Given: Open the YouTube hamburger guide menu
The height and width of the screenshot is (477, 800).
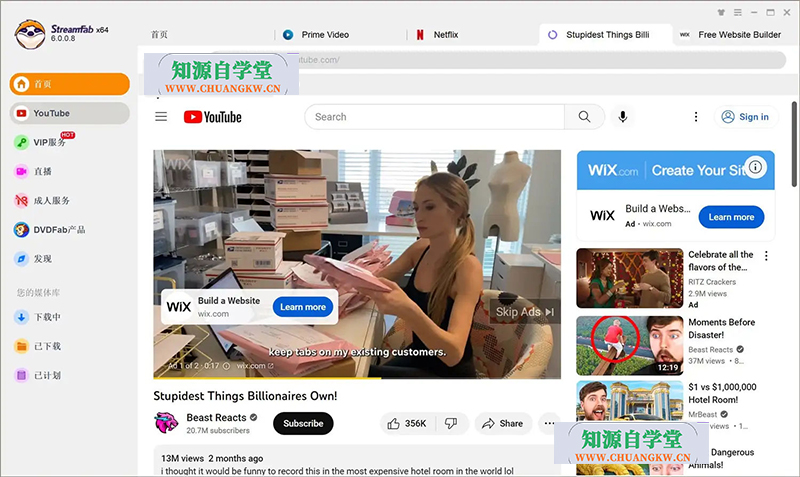Looking at the screenshot, I should coord(161,117).
